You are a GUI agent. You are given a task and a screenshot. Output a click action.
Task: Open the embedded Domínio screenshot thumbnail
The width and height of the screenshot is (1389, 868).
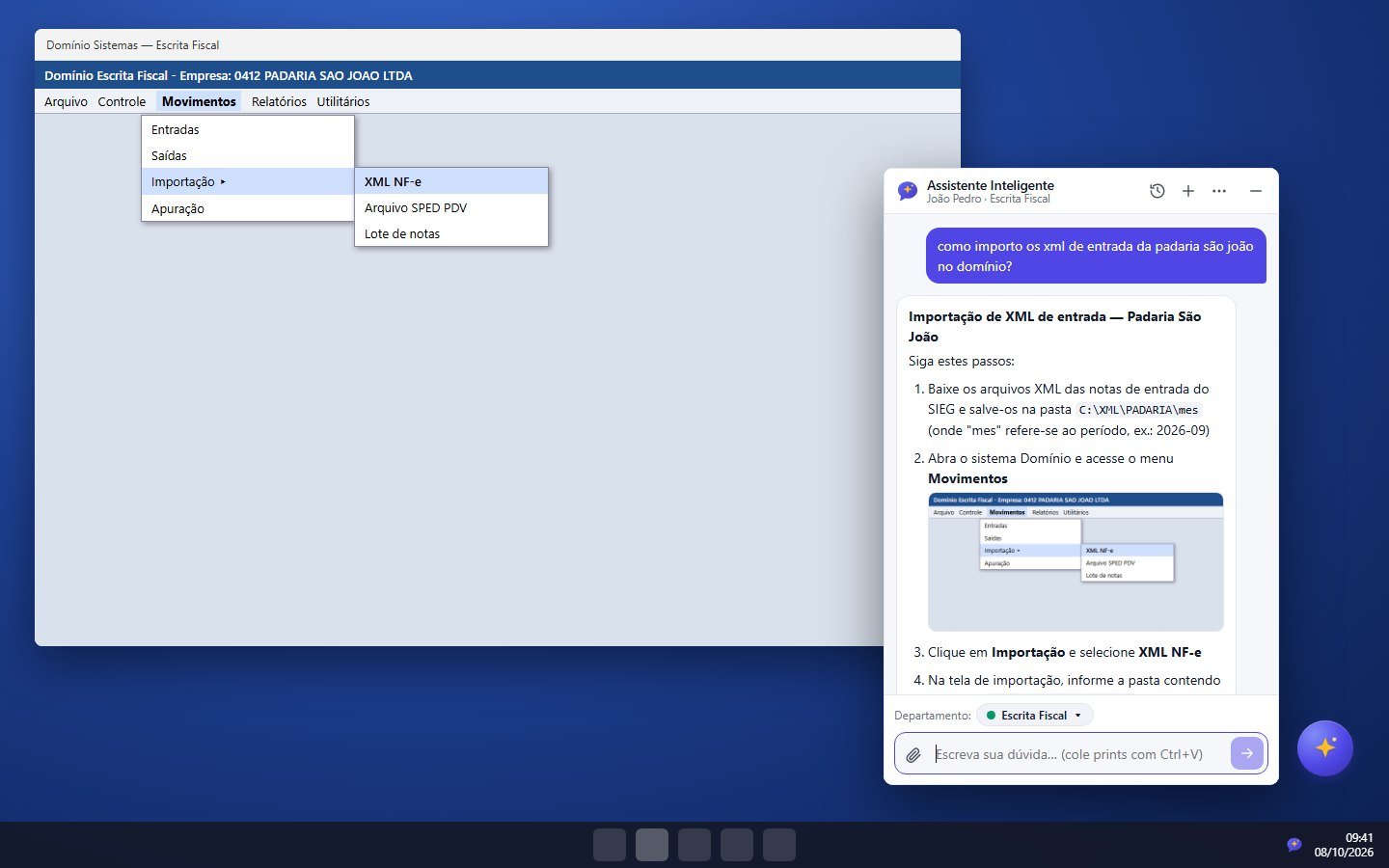[1076, 561]
